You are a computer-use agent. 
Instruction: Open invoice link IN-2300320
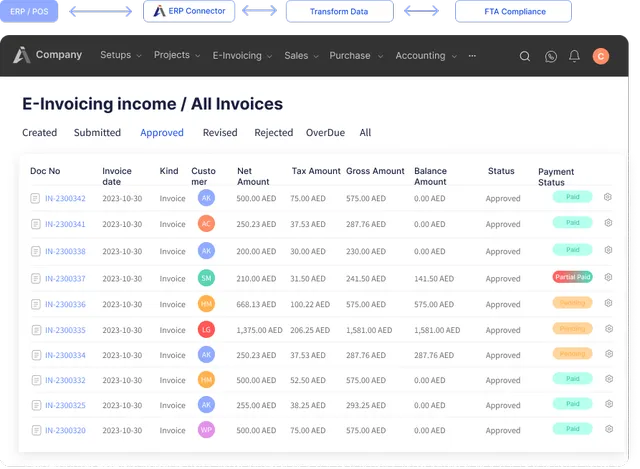[65, 430]
